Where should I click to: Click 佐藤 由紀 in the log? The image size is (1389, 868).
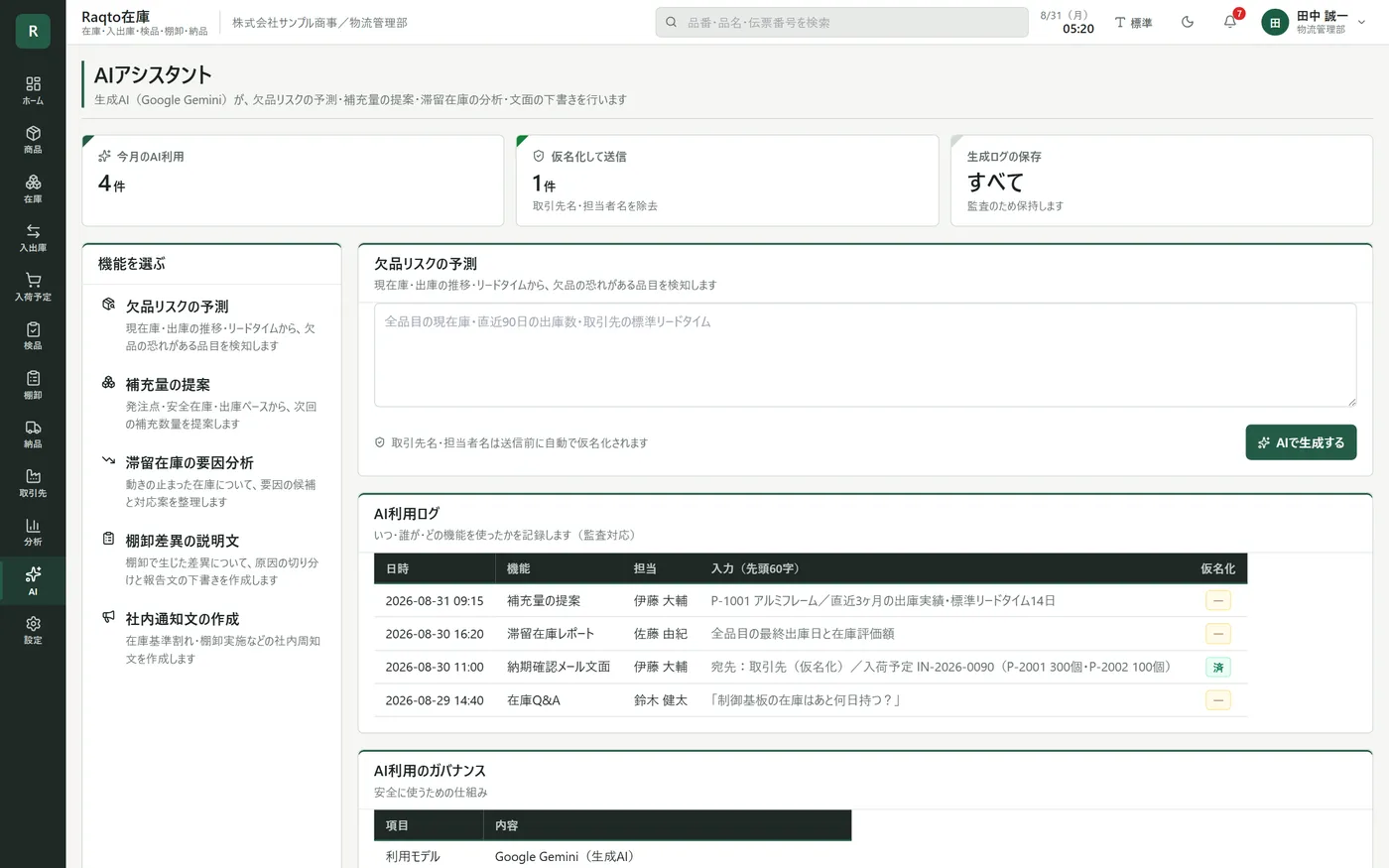click(661, 634)
